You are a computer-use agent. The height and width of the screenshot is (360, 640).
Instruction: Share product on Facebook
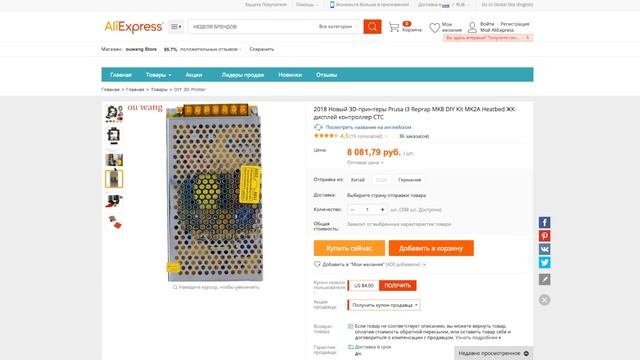pyautogui.click(x=544, y=222)
